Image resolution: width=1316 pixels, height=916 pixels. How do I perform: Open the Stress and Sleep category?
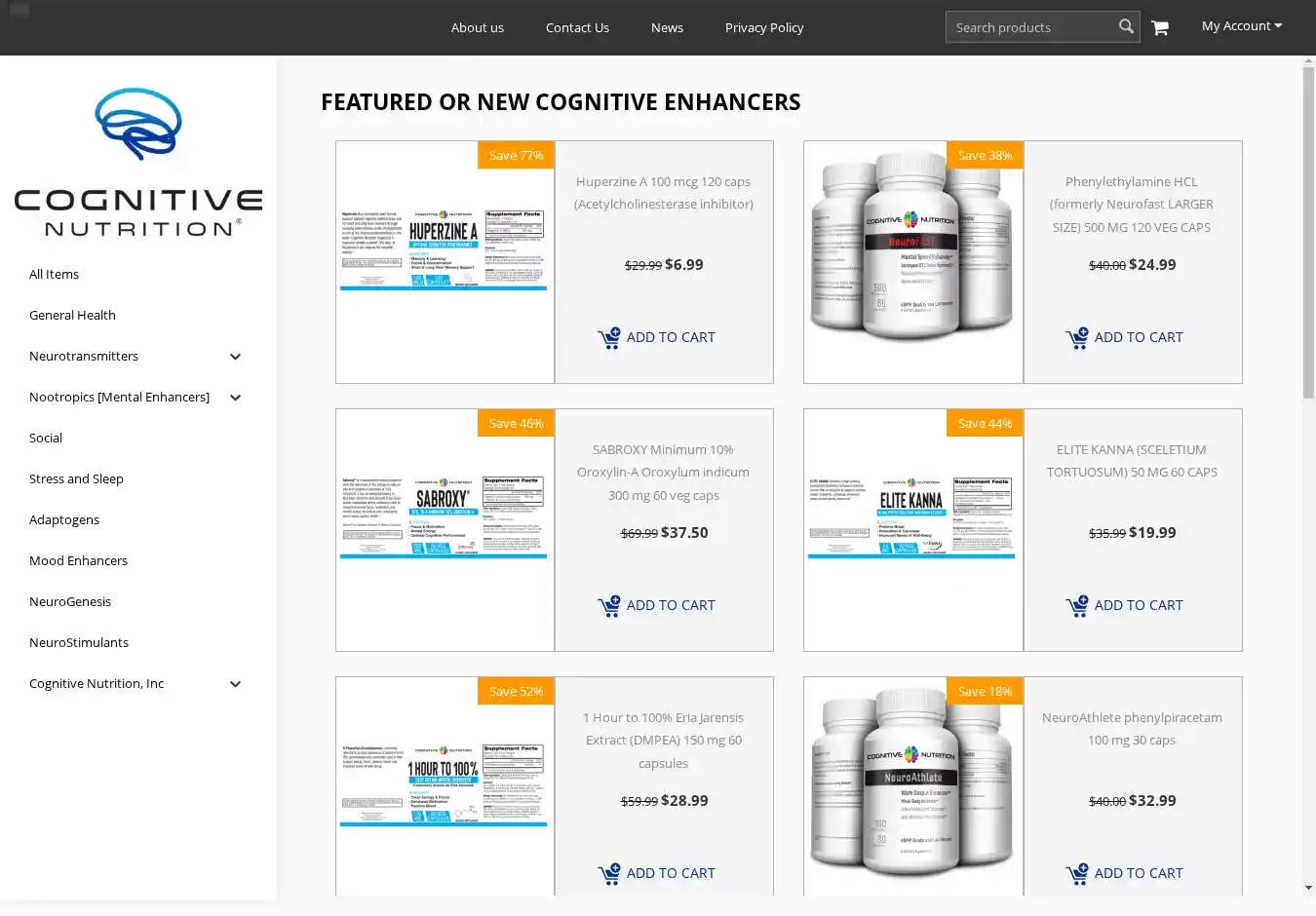[x=76, y=478]
